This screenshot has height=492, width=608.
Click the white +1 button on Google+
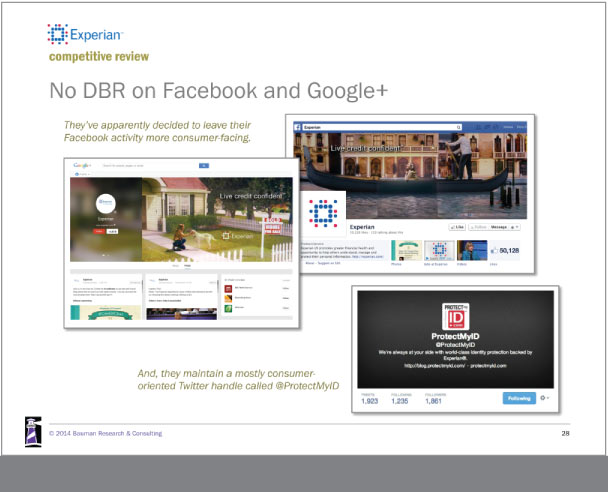[112, 231]
